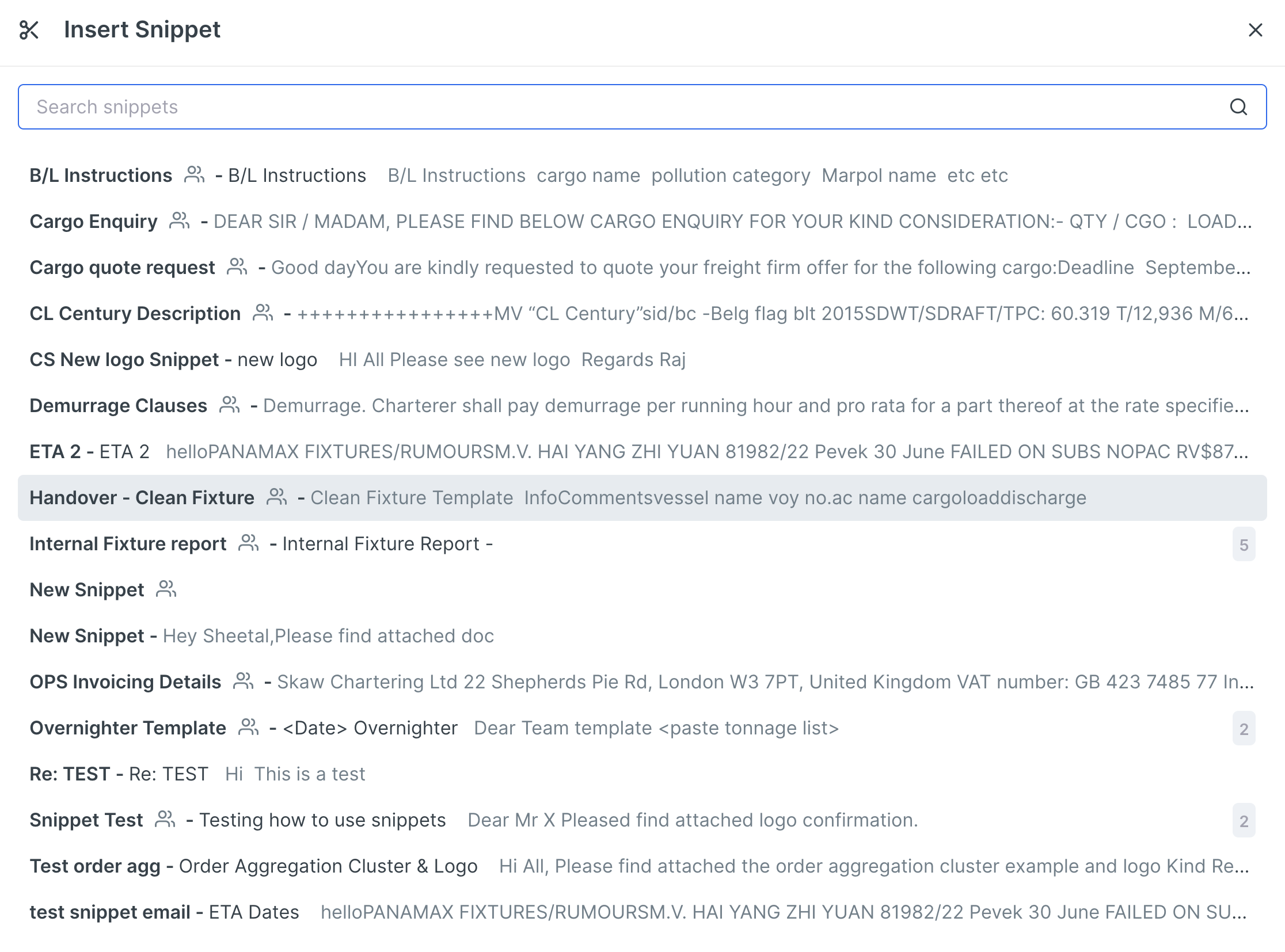
Task: Insert the Cargo quote request snippet
Action: 122,268
